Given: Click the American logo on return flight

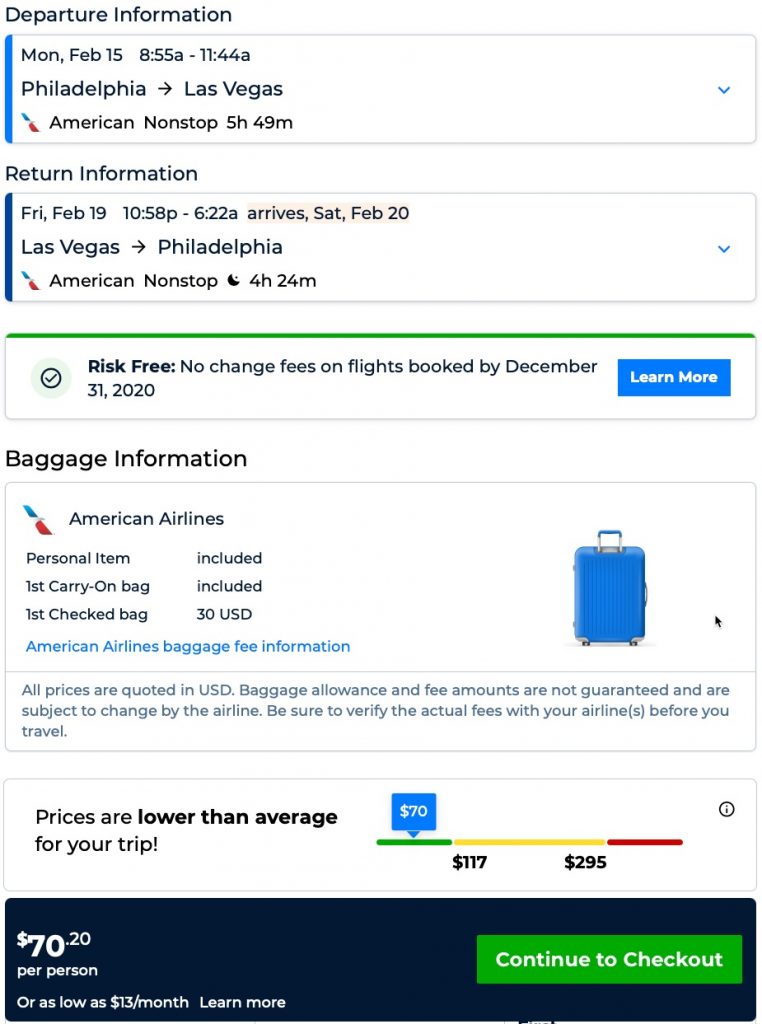Looking at the screenshot, I should pos(31,281).
